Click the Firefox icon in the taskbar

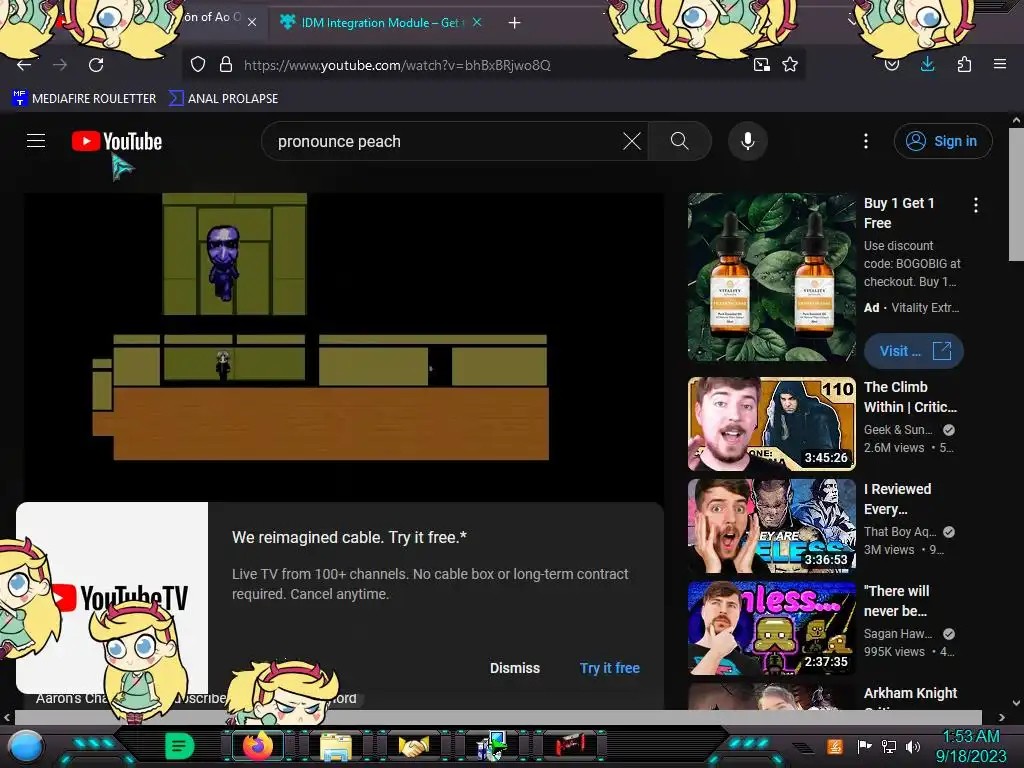click(257, 746)
